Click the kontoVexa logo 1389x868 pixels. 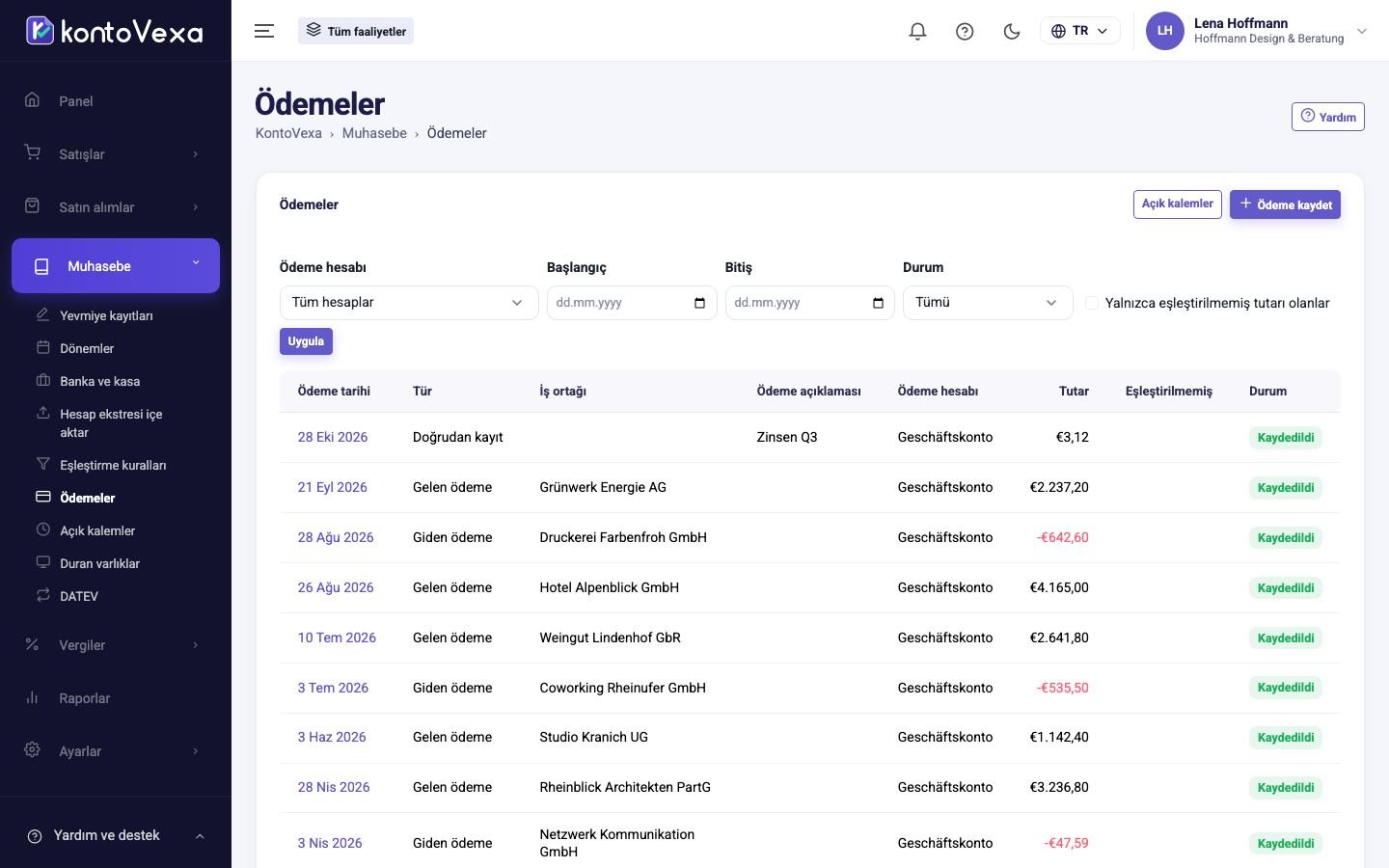[115, 31]
